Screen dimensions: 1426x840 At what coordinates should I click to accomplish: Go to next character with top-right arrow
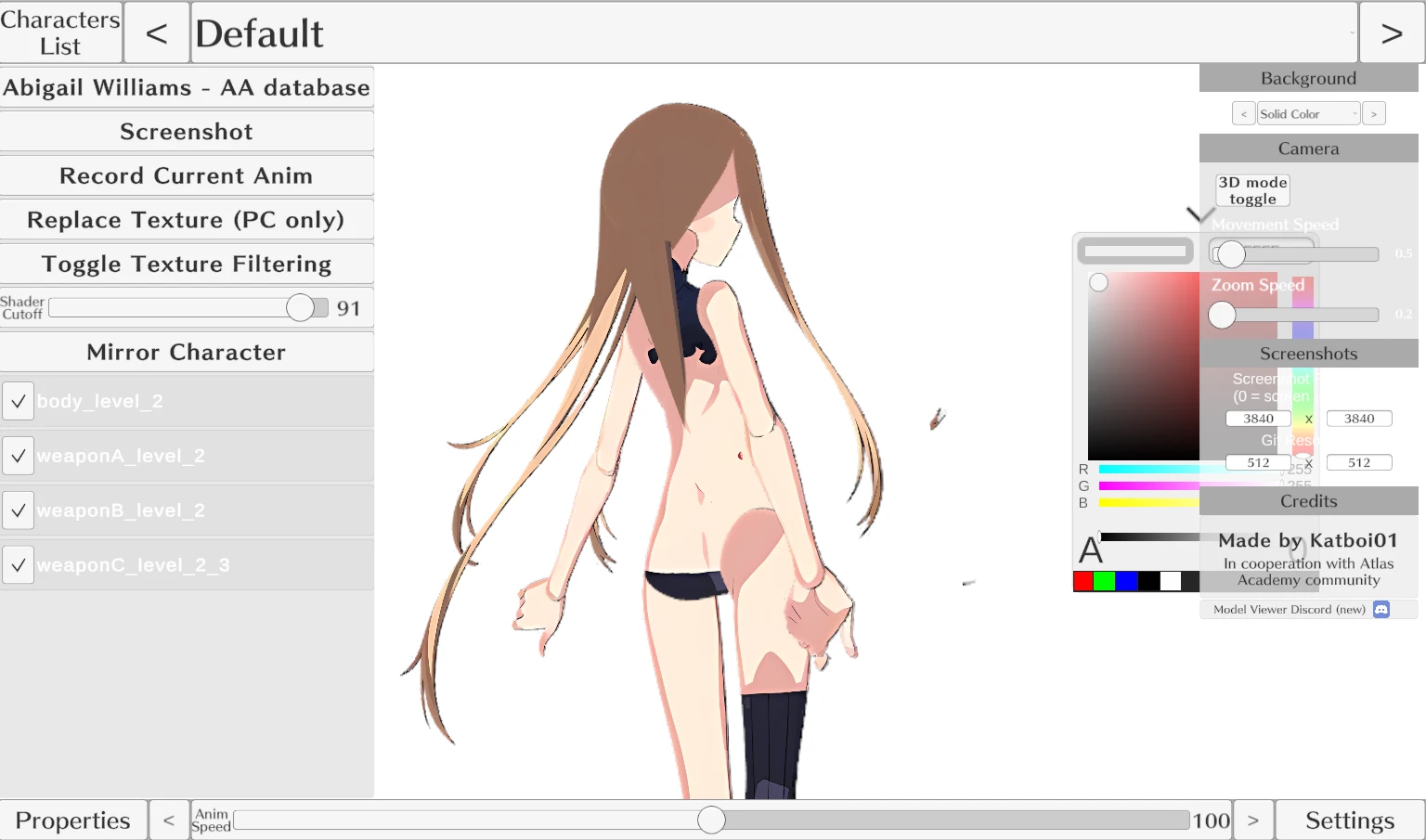(1391, 33)
